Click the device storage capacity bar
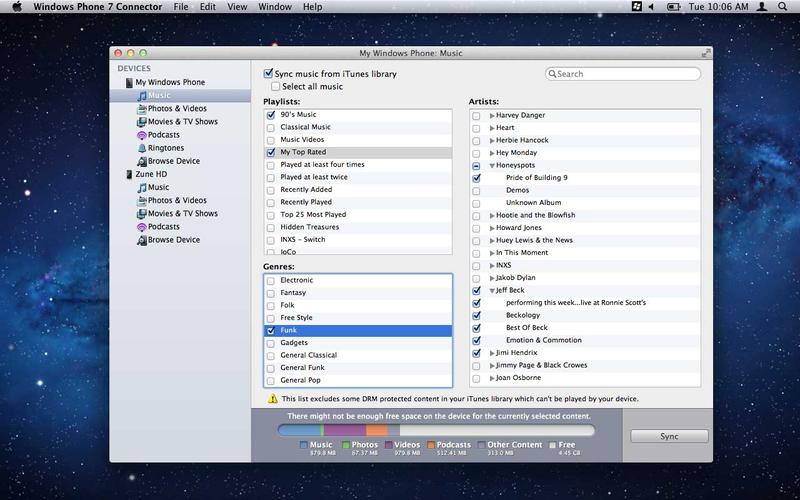Viewport: 800px width, 500px height. (x=435, y=431)
